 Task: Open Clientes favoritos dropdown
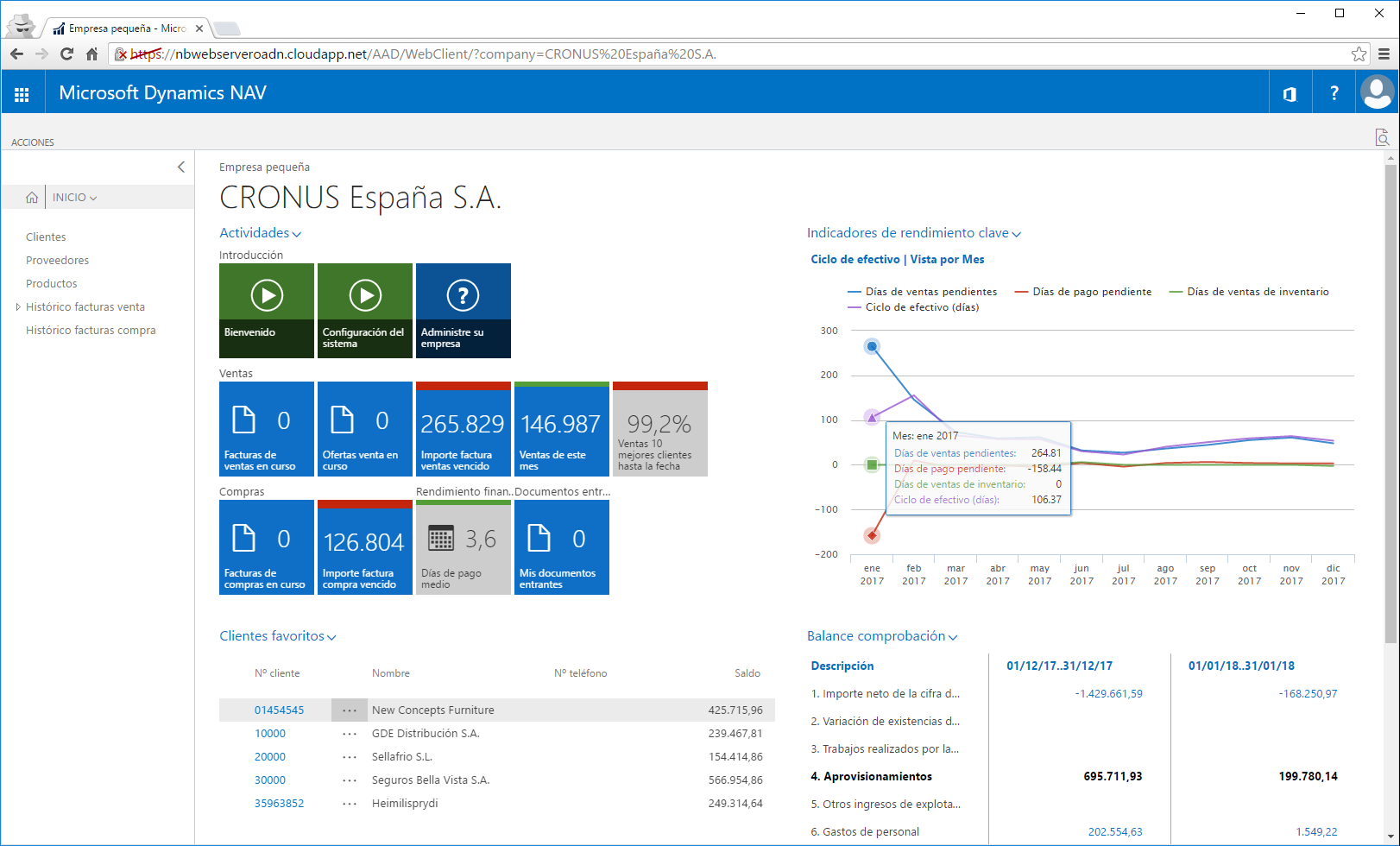tap(278, 636)
